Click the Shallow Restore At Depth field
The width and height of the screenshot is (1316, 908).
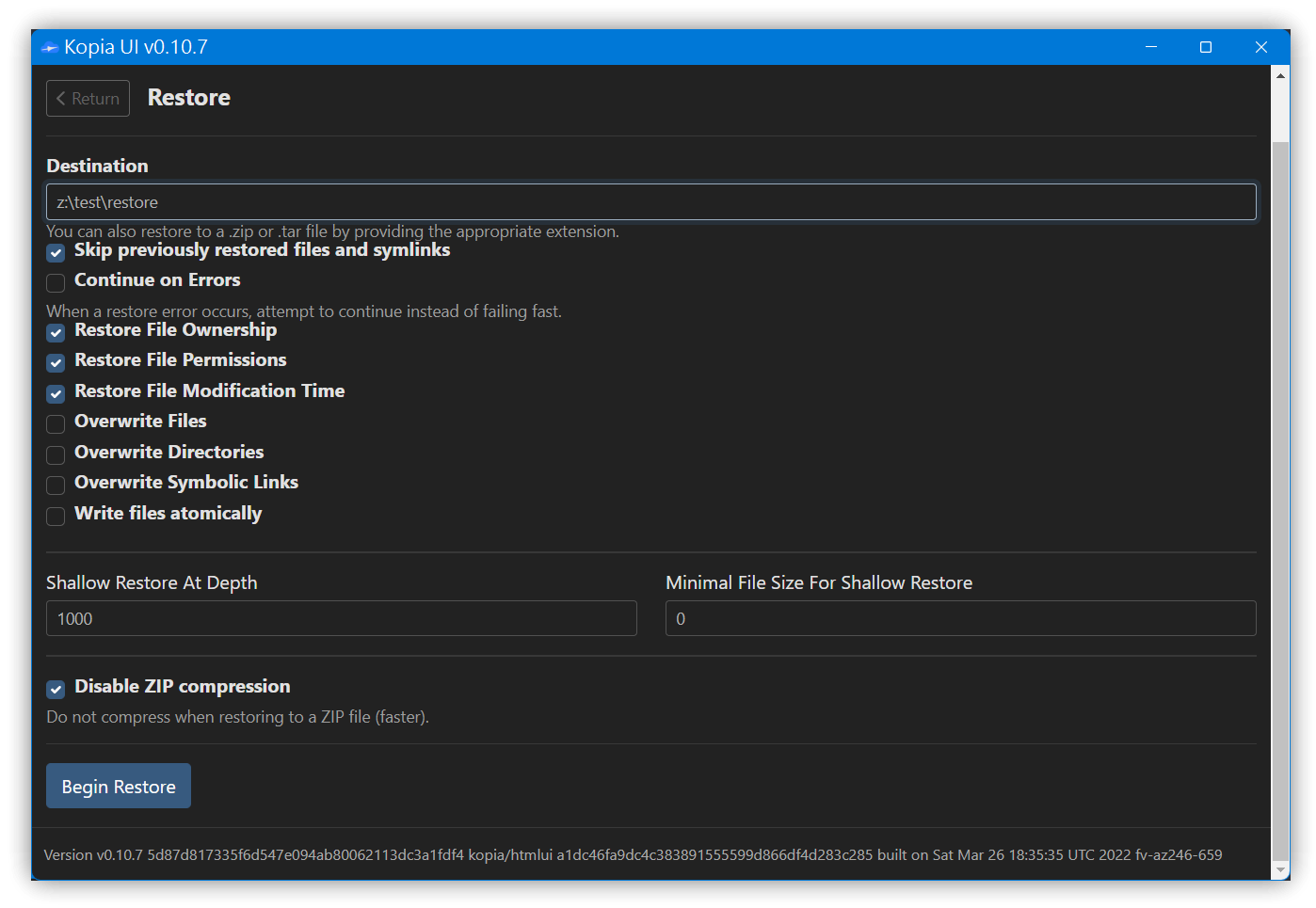click(x=342, y=618)
